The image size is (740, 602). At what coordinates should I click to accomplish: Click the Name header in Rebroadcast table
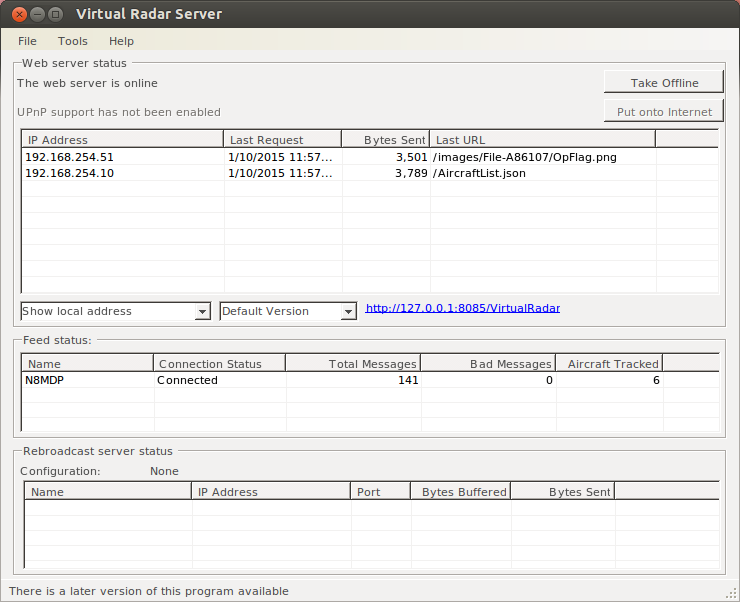click(x=108, y=492)
